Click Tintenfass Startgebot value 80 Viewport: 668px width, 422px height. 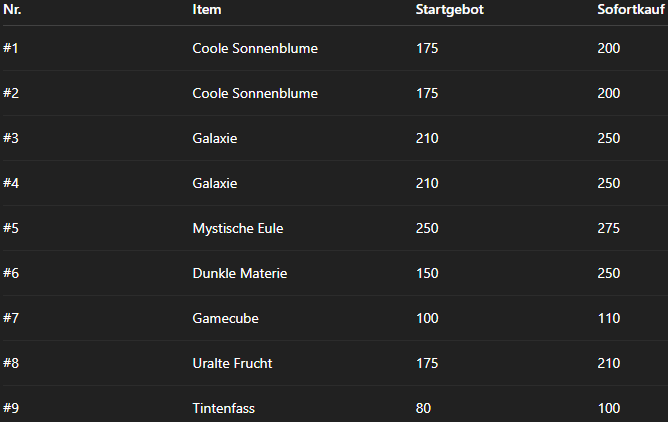(423, 408)
